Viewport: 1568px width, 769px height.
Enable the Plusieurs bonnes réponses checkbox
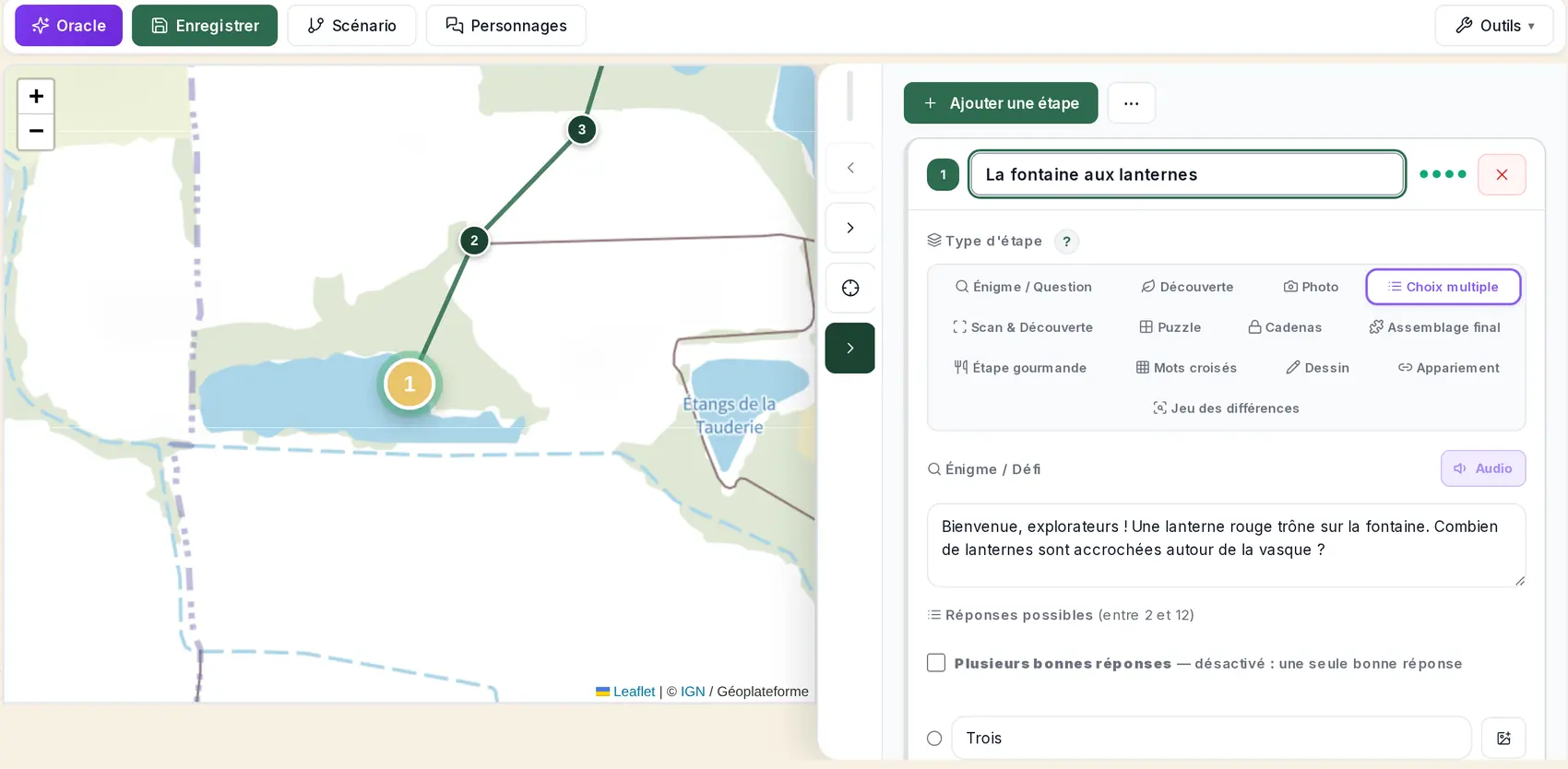click(936, 663)
